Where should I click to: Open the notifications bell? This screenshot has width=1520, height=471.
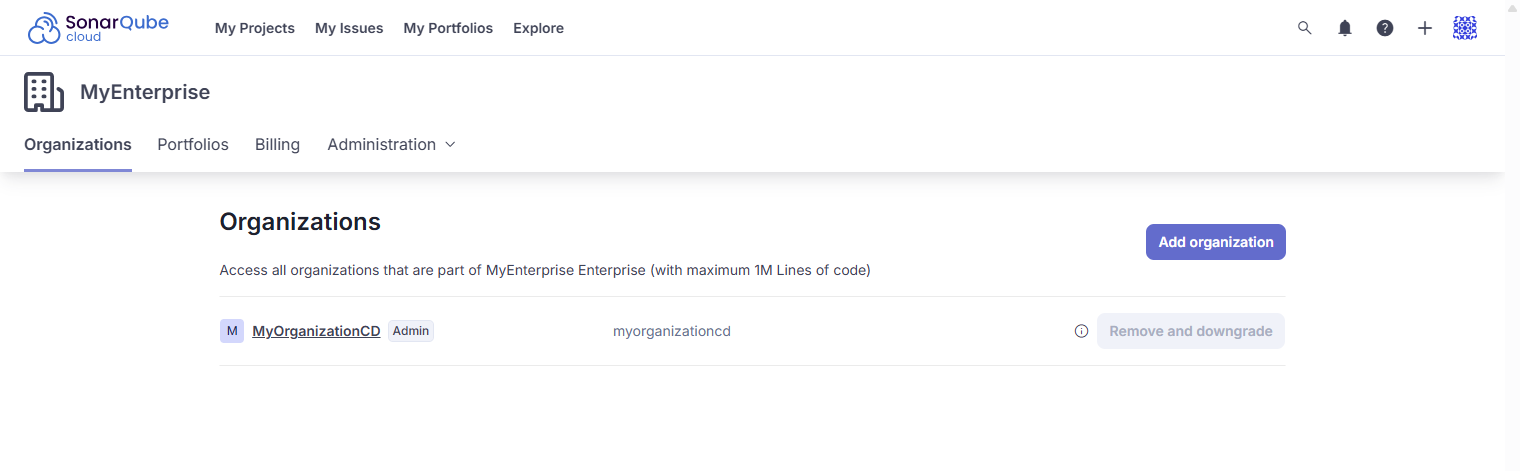[x=1345, y=28]
